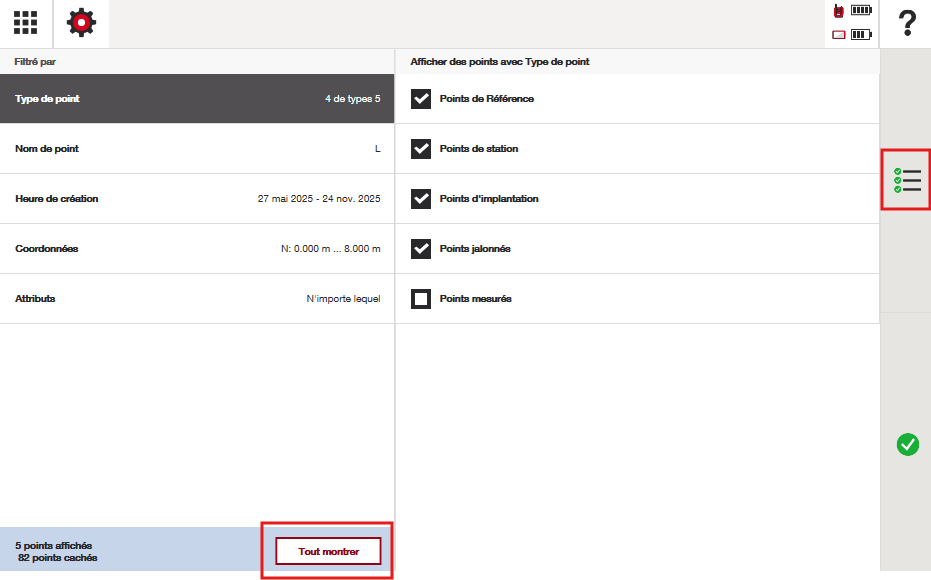Toggle Points de station checkbox
The width and height of the screenshot is (931, 580).
tap(421, 149)
